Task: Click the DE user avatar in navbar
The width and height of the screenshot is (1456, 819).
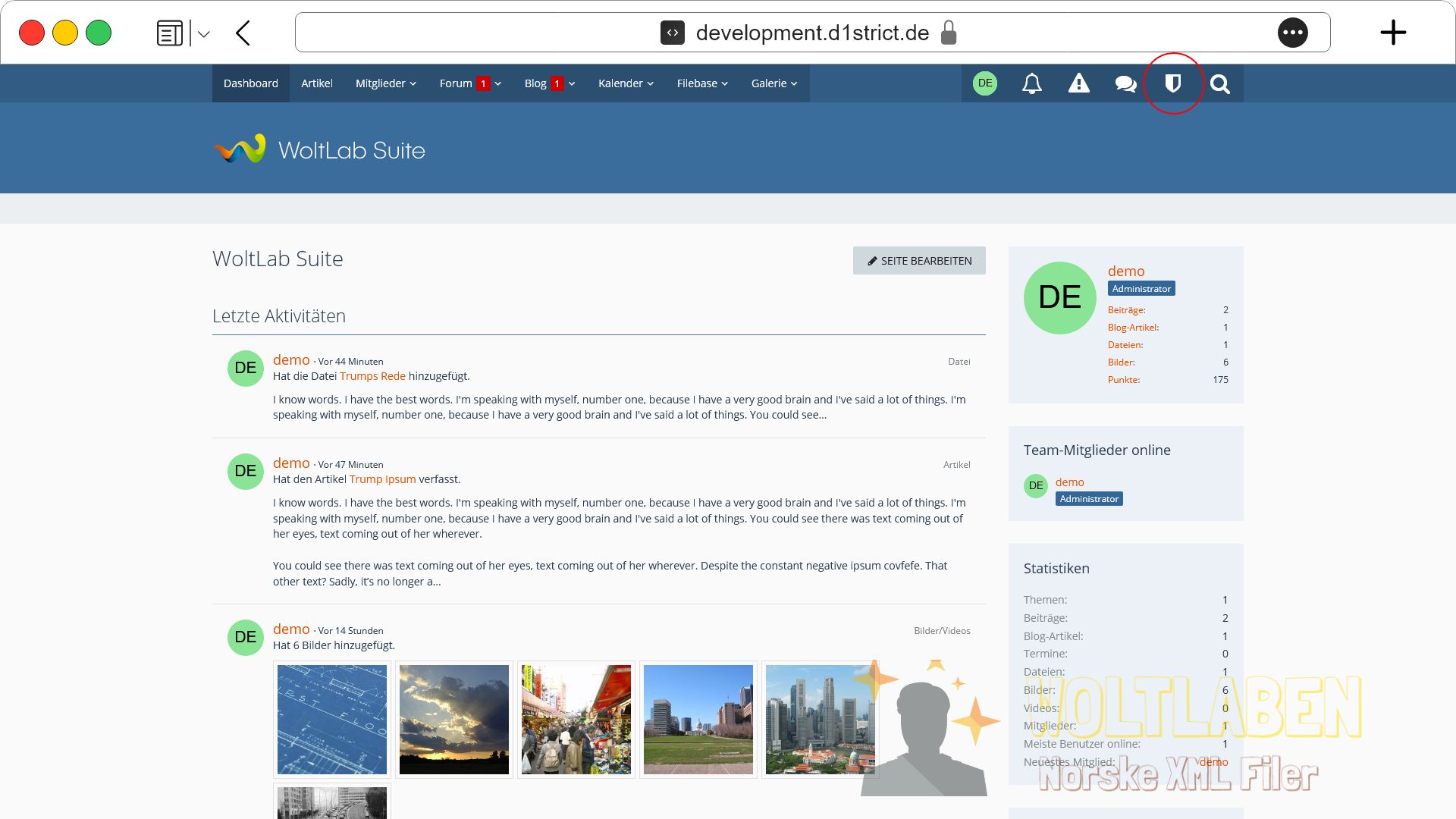Action: click(985, 83)
